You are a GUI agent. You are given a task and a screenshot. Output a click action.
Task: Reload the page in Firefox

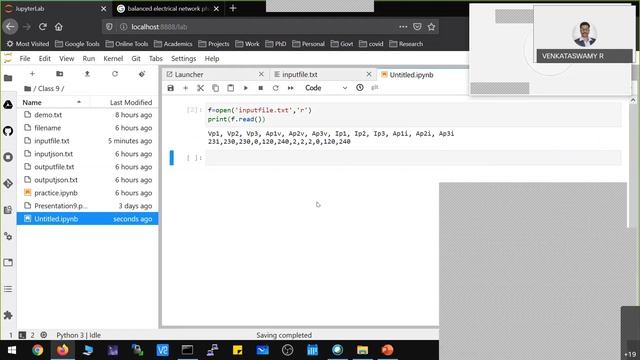[42, 27]
